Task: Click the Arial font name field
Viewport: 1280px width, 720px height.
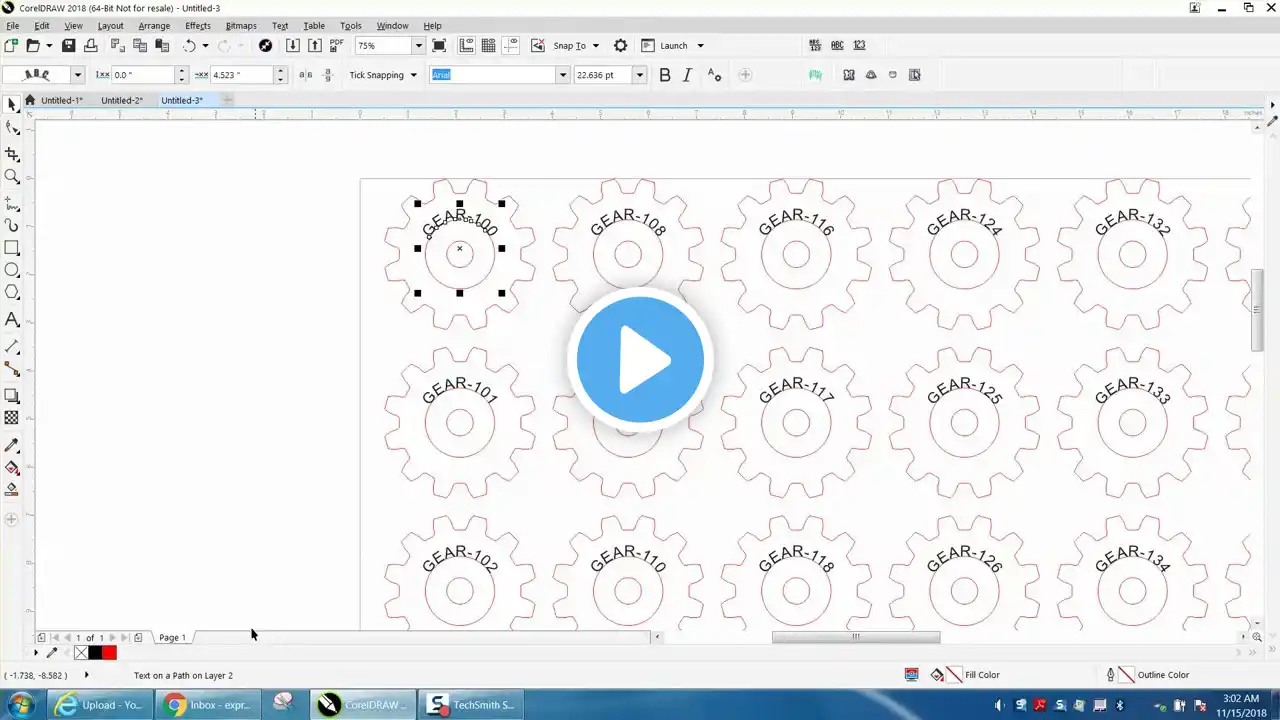Action: point(492,75)
